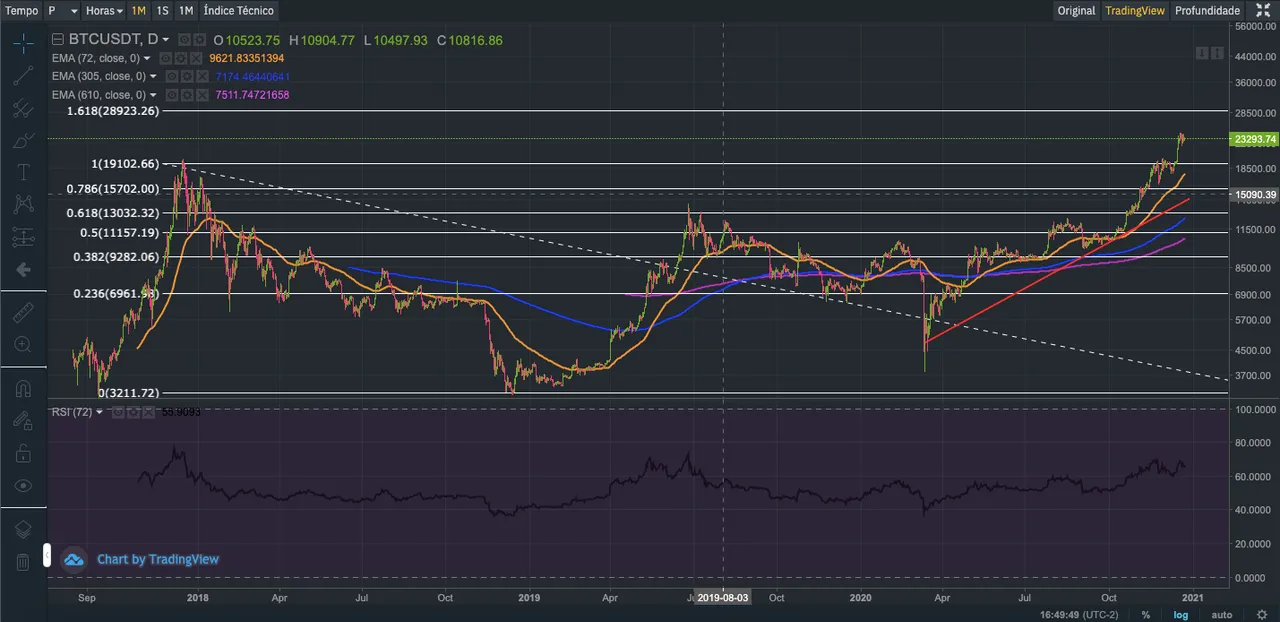Click the 23293.74 current price label

tap(1255, 139)
